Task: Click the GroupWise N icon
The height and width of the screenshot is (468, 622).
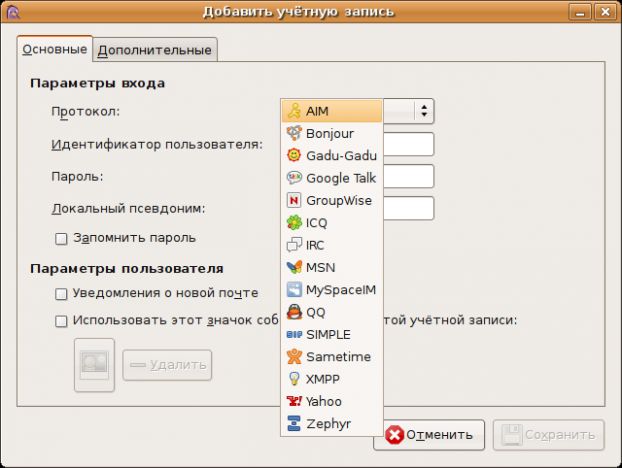Action: (294, 200)
